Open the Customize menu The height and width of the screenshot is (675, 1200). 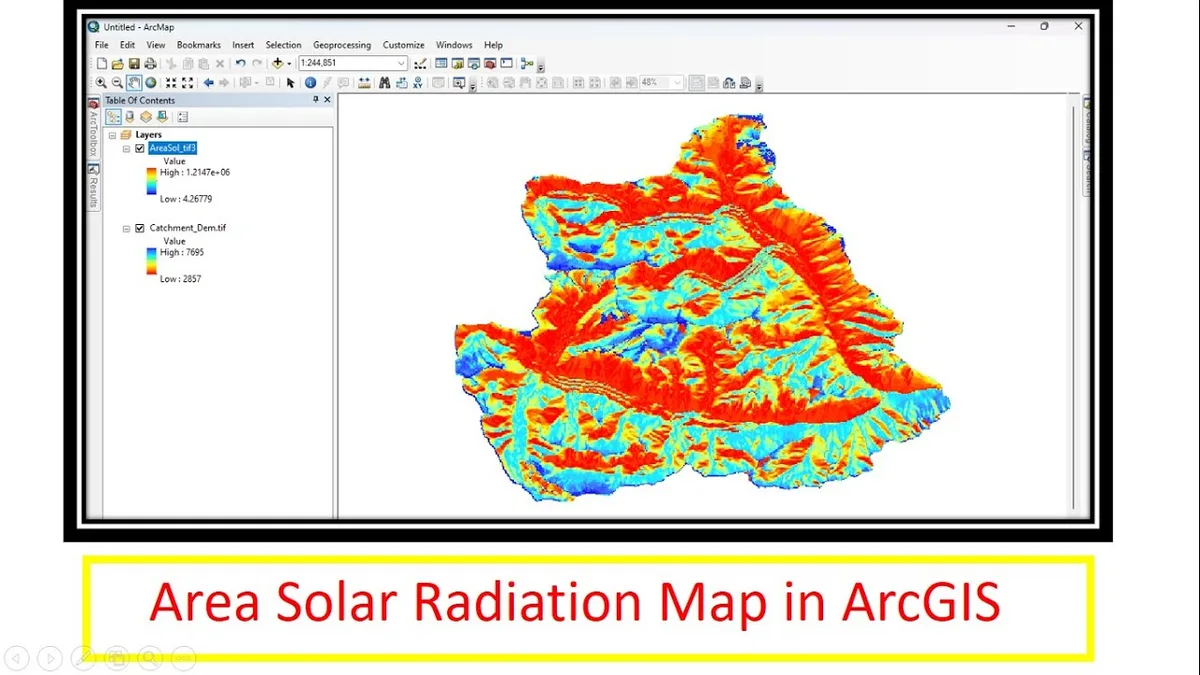click(404, 45)
